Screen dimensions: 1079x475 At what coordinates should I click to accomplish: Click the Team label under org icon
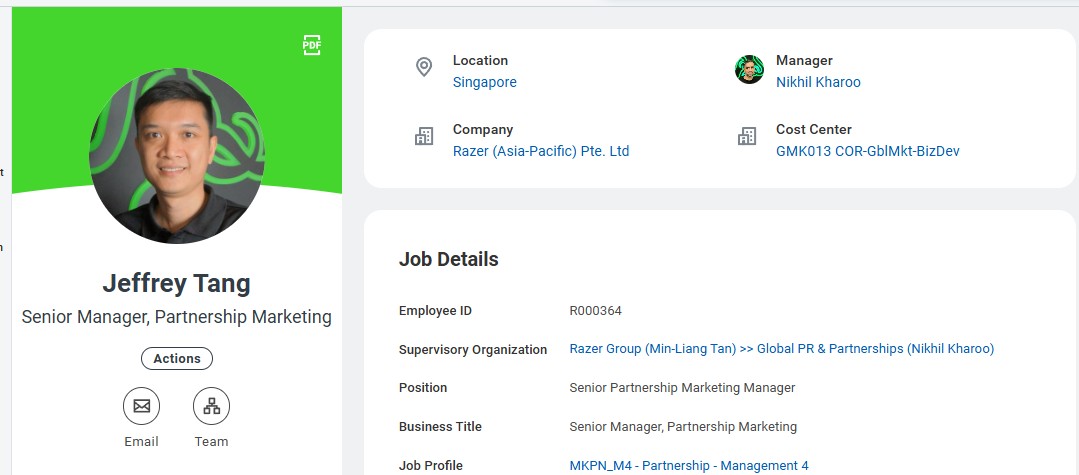(211, 442)
